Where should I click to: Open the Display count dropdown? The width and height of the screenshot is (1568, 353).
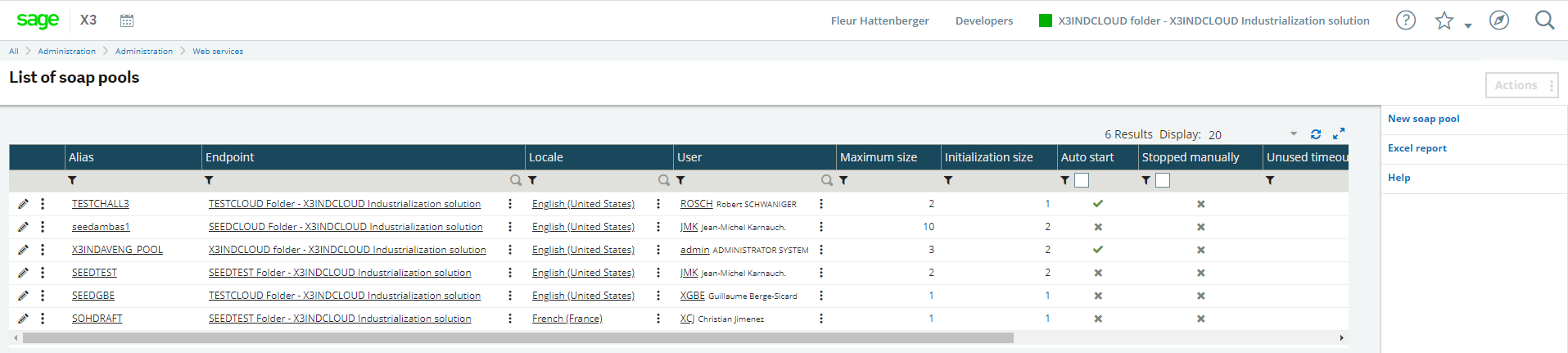point(1294,134)
